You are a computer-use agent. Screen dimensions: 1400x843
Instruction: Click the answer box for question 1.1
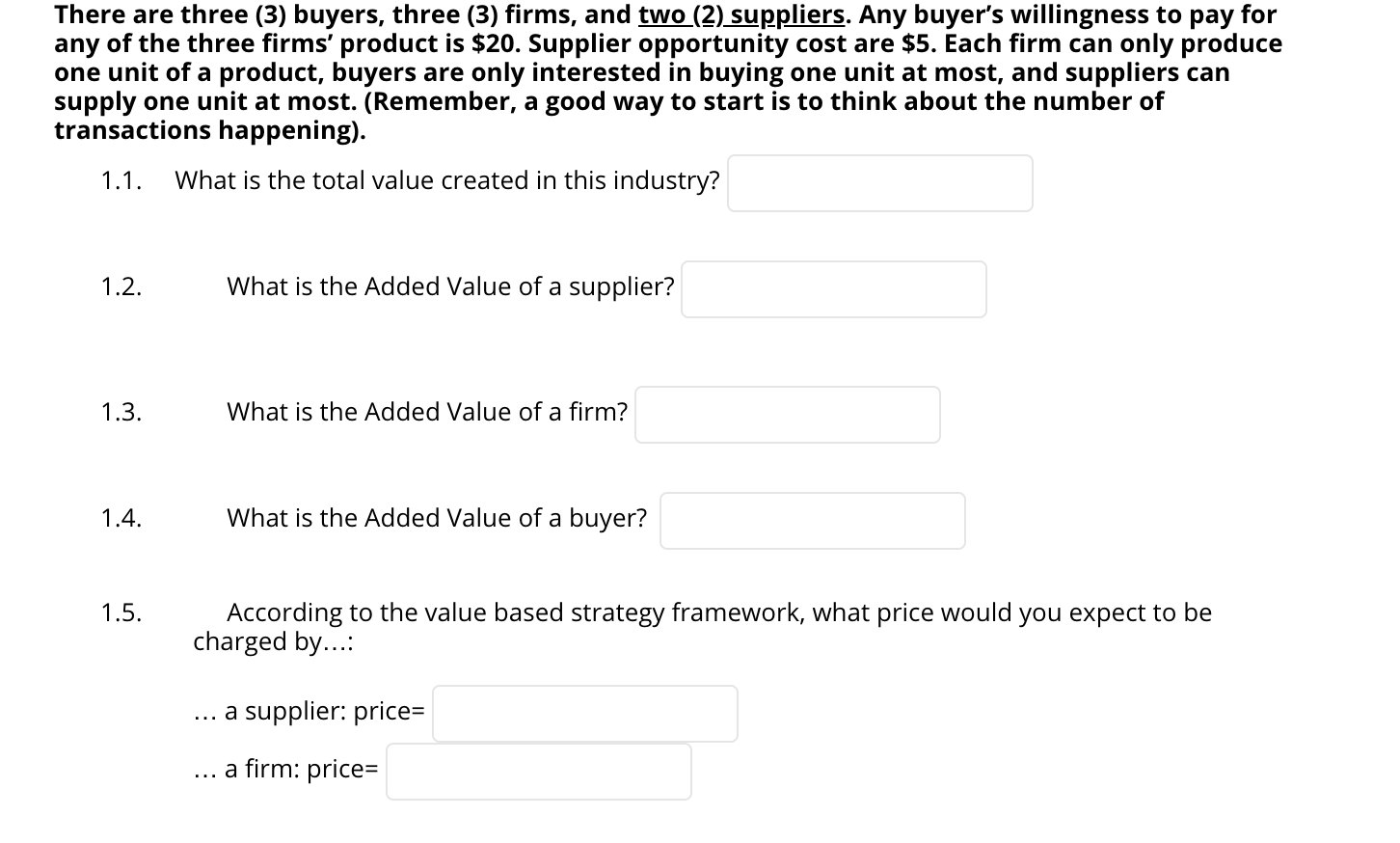coord(878,182)
